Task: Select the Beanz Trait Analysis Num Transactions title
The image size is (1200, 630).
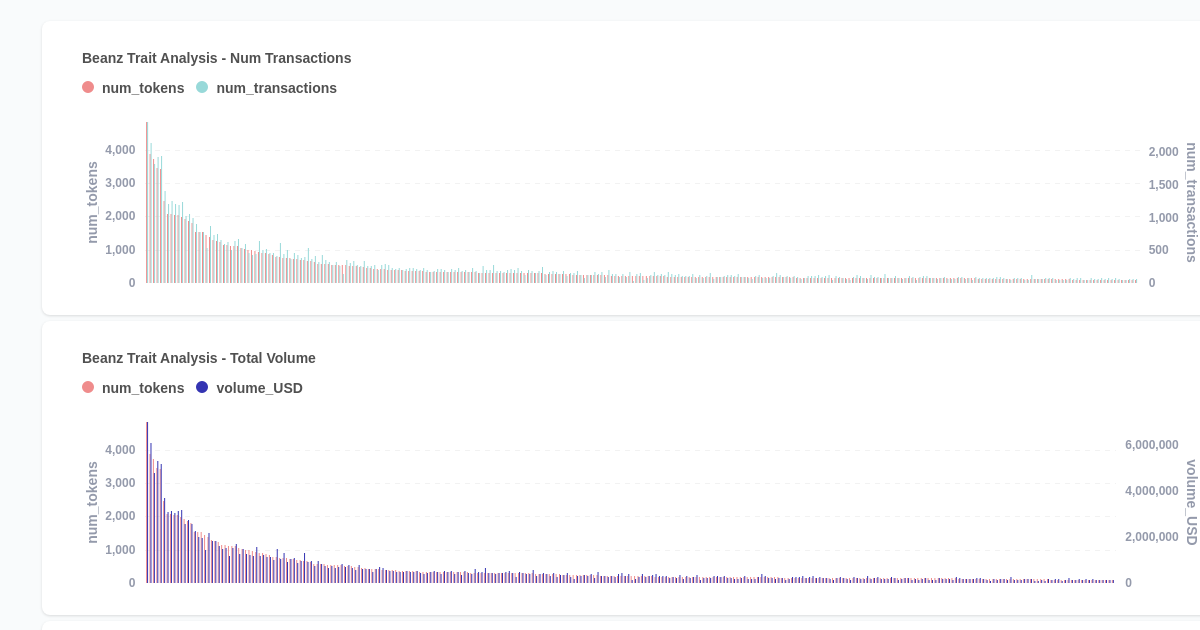Action: (x=216, y=58)
